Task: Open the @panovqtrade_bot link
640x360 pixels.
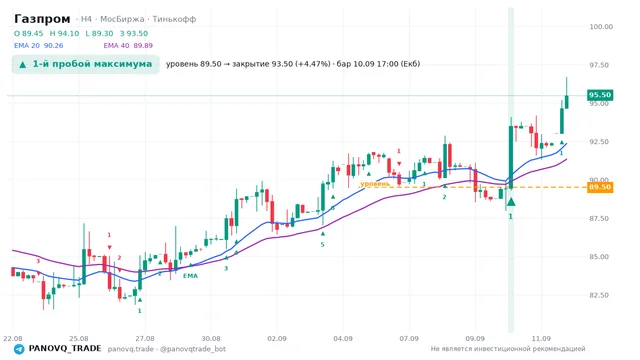Action: coord(193,349)
